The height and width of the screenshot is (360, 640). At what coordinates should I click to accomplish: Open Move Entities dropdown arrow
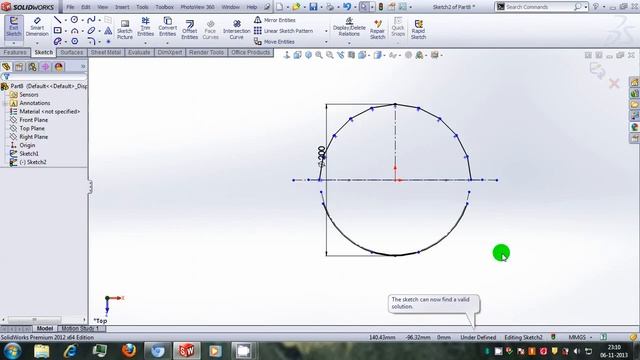point(326,42)
